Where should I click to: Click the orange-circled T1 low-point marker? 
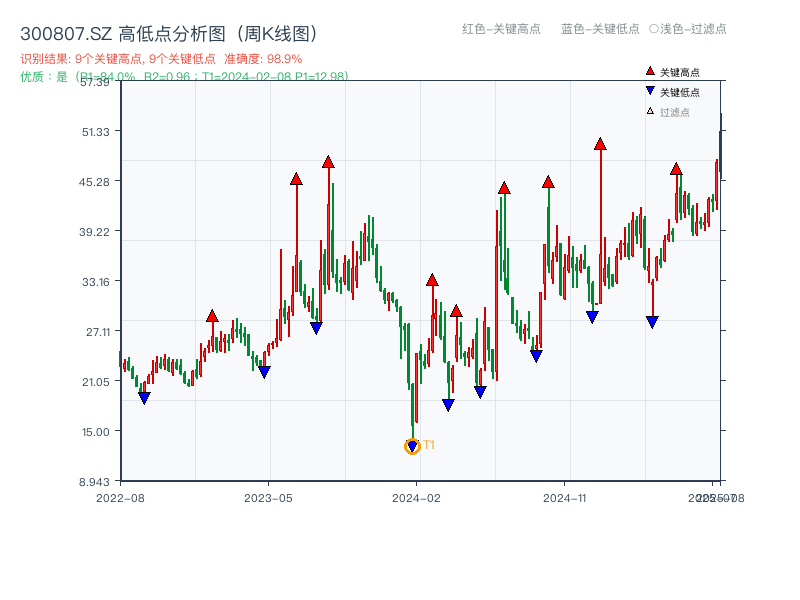(x=412, y=446)
